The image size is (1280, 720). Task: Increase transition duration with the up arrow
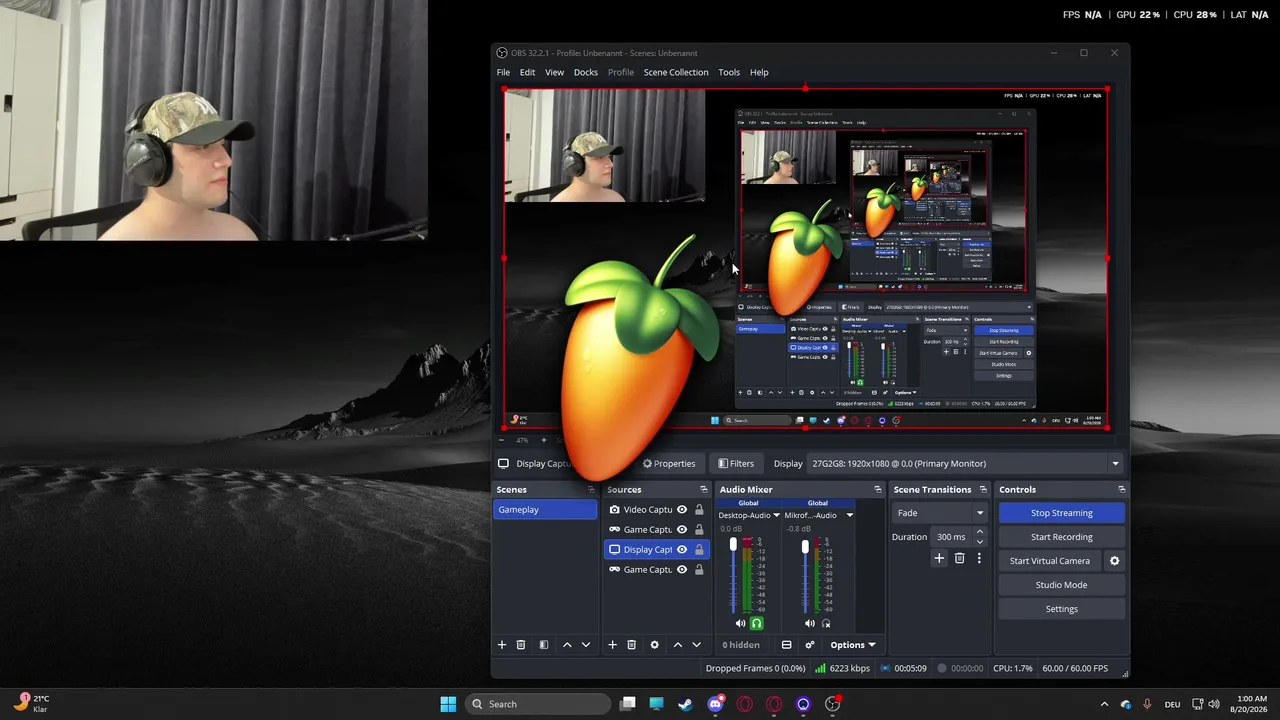pyautogui.click(x=979, y=533)
